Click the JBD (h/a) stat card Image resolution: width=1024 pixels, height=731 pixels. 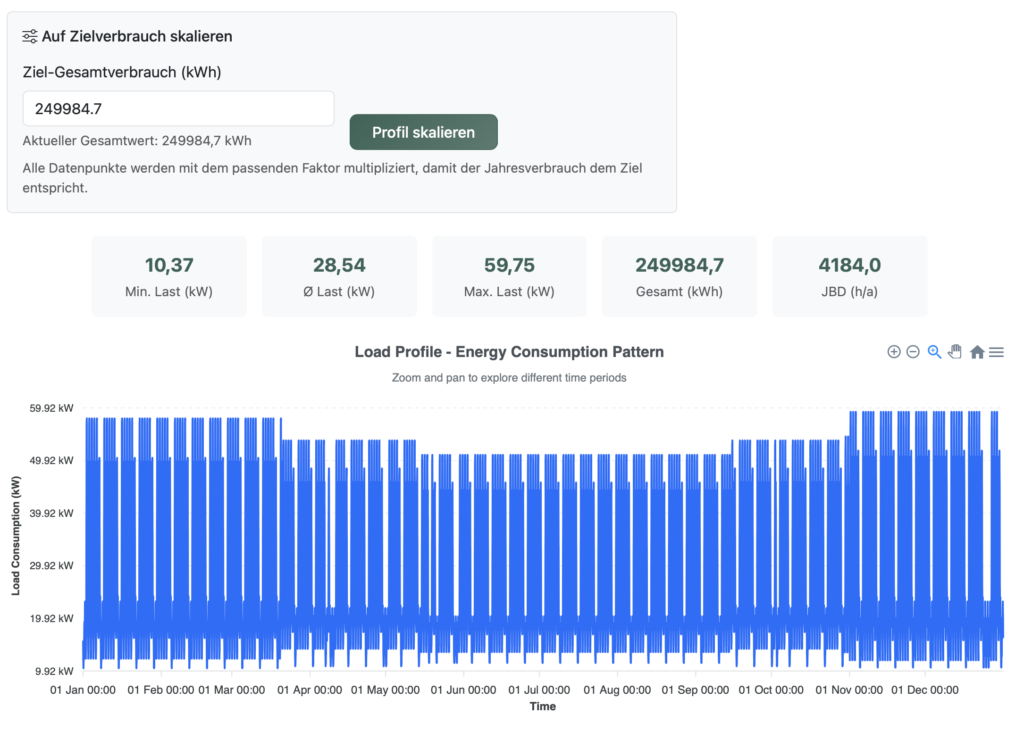click(x=849, y=277)
